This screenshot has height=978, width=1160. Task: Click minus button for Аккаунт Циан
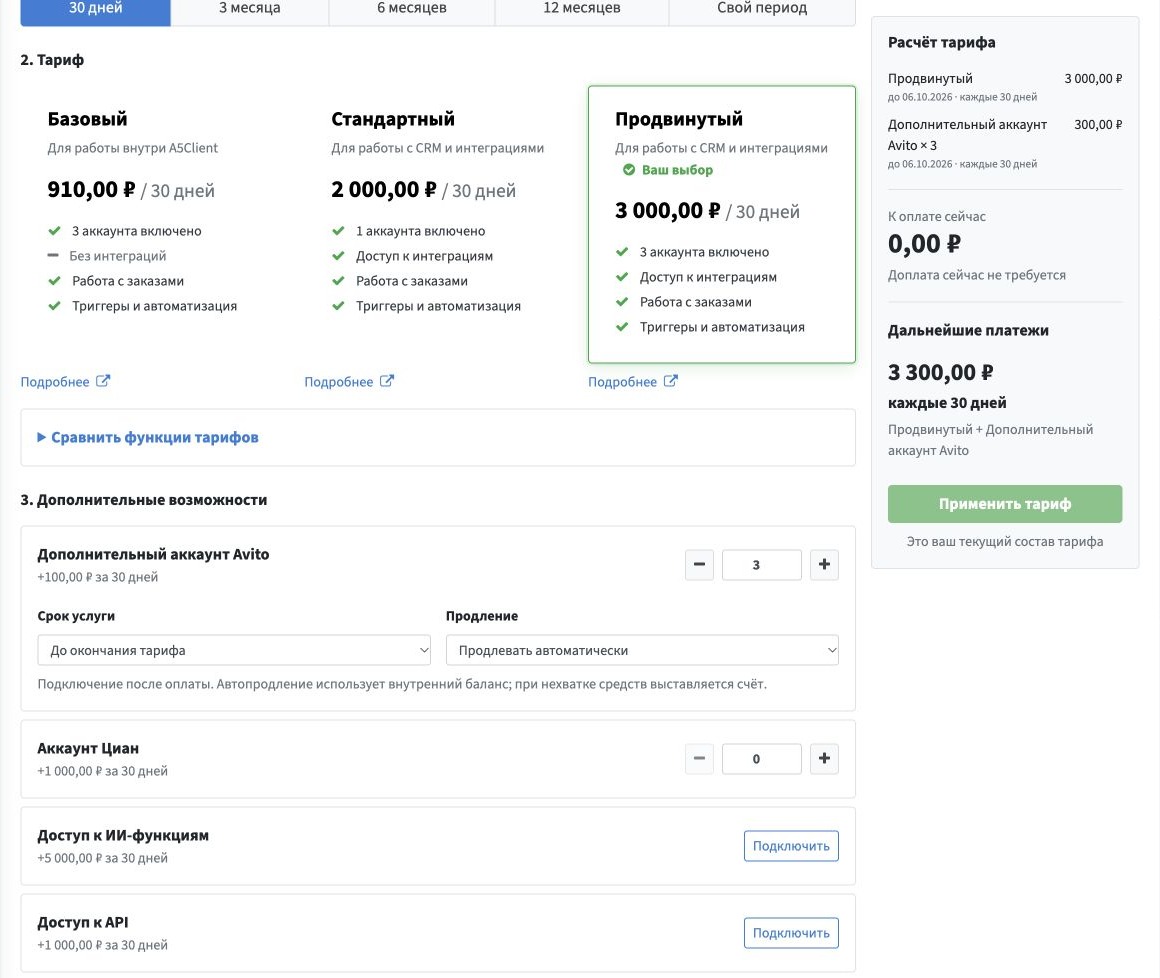(x=699, y=758)
